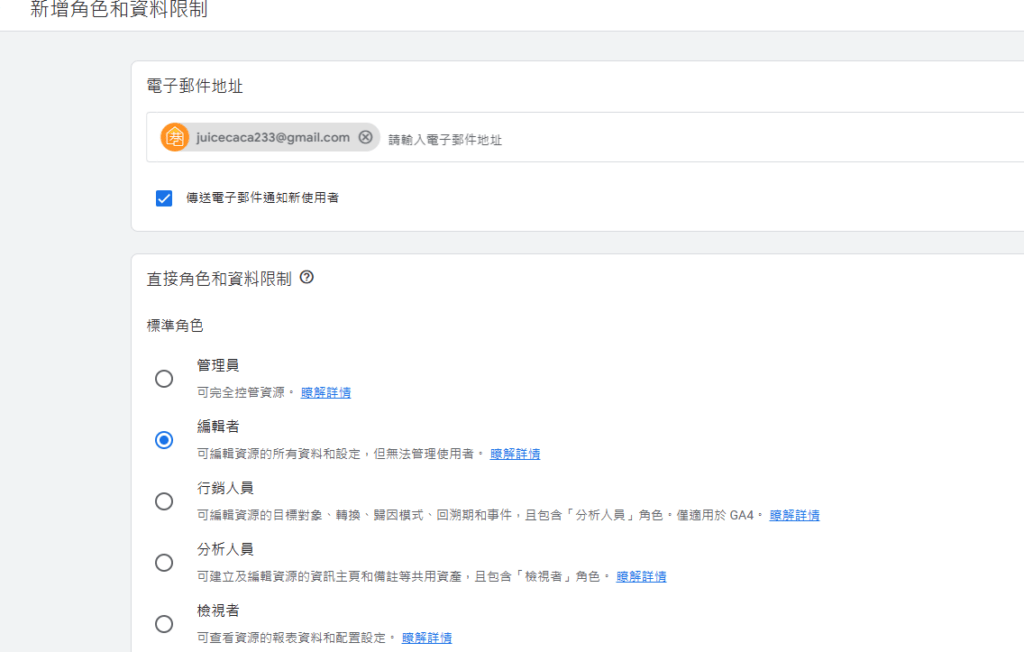The height and width of the screenshot is (652, 1024).
Task: Click 瞭解詳情 link in 行銷人員 description
Action: [x=794, y=516]
